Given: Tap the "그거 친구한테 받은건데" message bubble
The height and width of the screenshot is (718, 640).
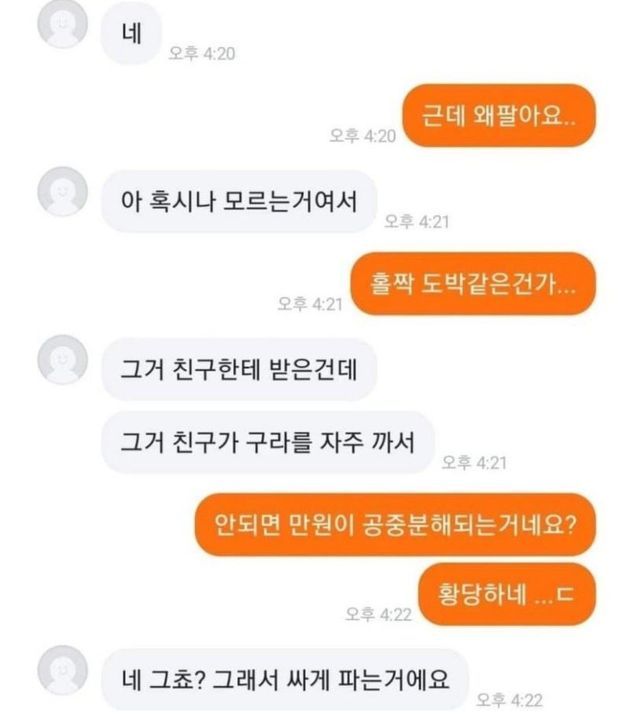Looking at the screenshot, I should (239, 370).
